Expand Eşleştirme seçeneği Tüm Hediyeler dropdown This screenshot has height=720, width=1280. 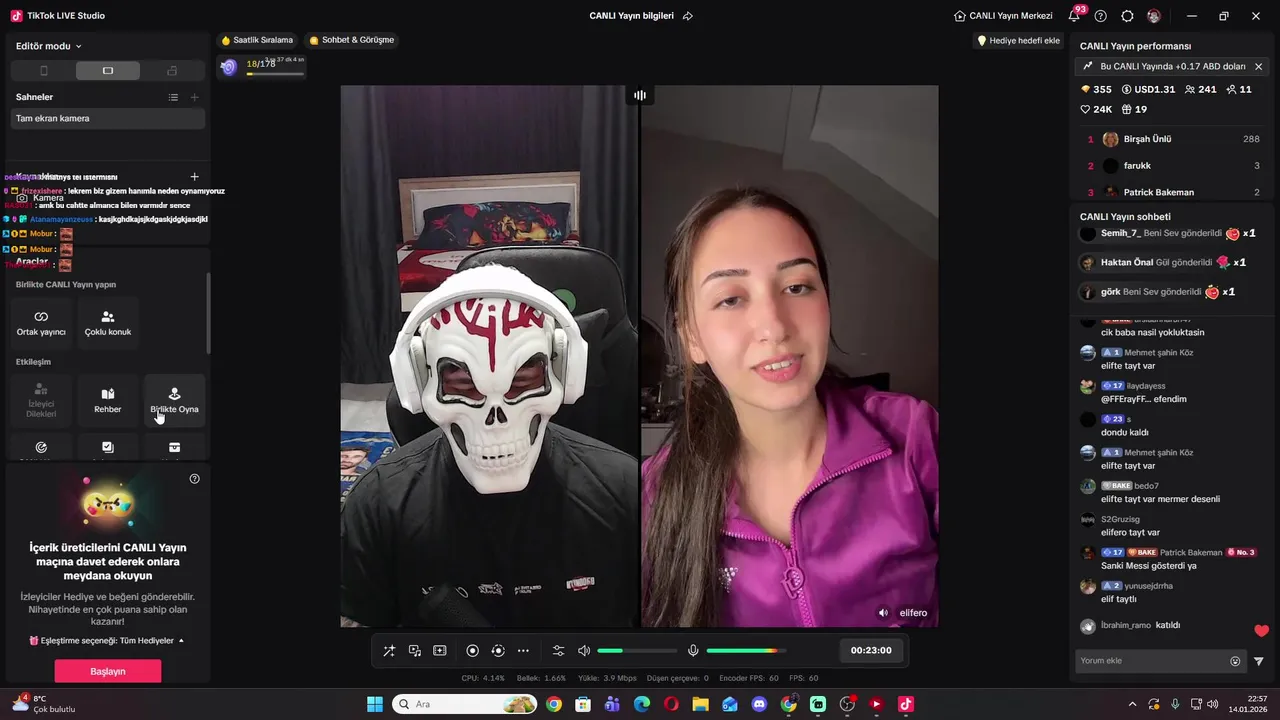[107, 640]
